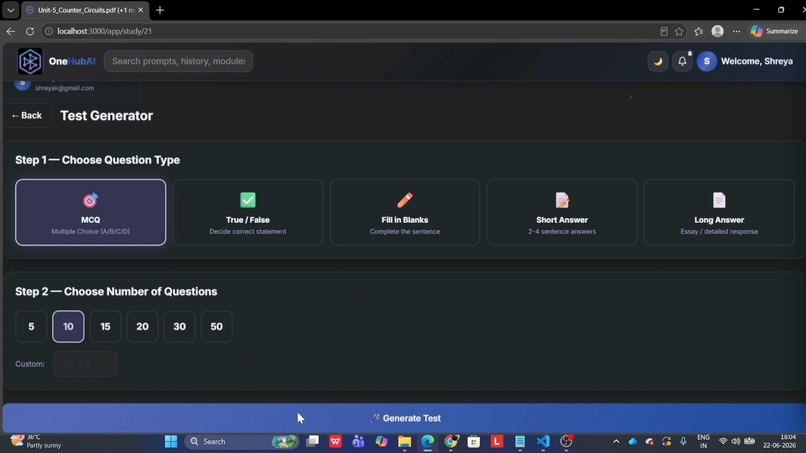This screenshot has height=453, width=806.
Task: Set number of questions to 10
Action: tap(68, 327)
